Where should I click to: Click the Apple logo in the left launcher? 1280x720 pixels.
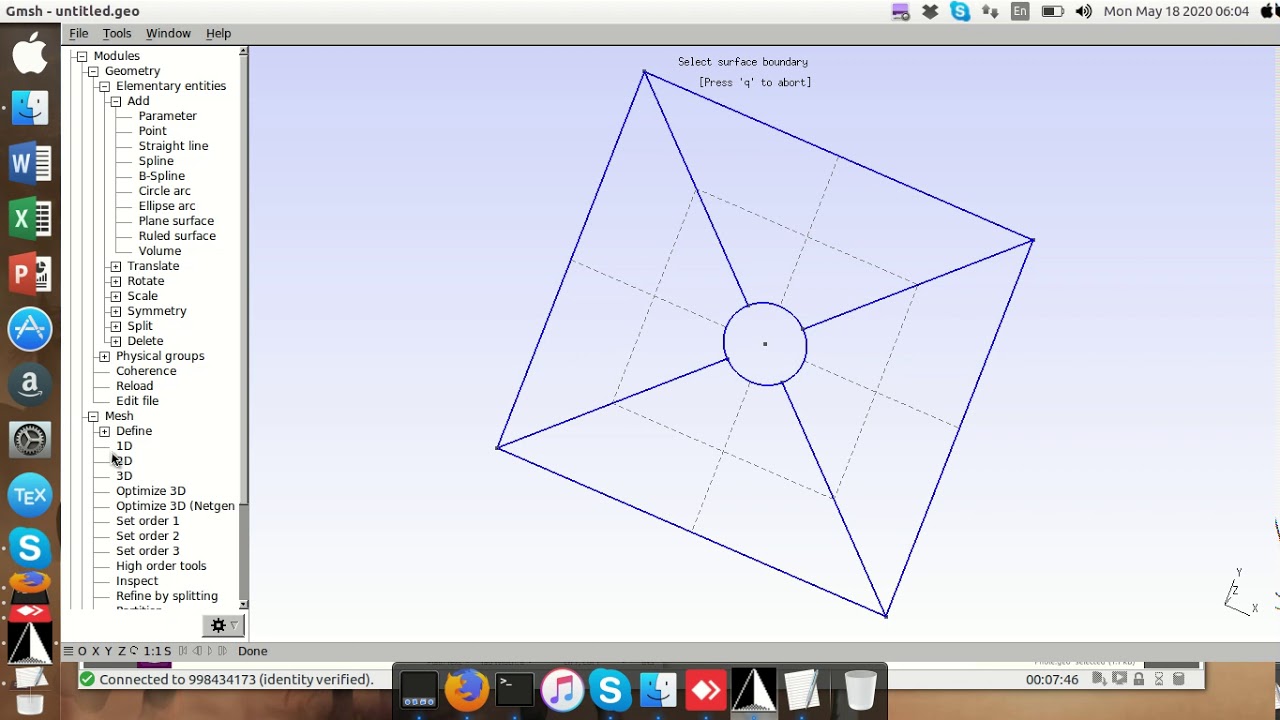[x=30, y=53]
